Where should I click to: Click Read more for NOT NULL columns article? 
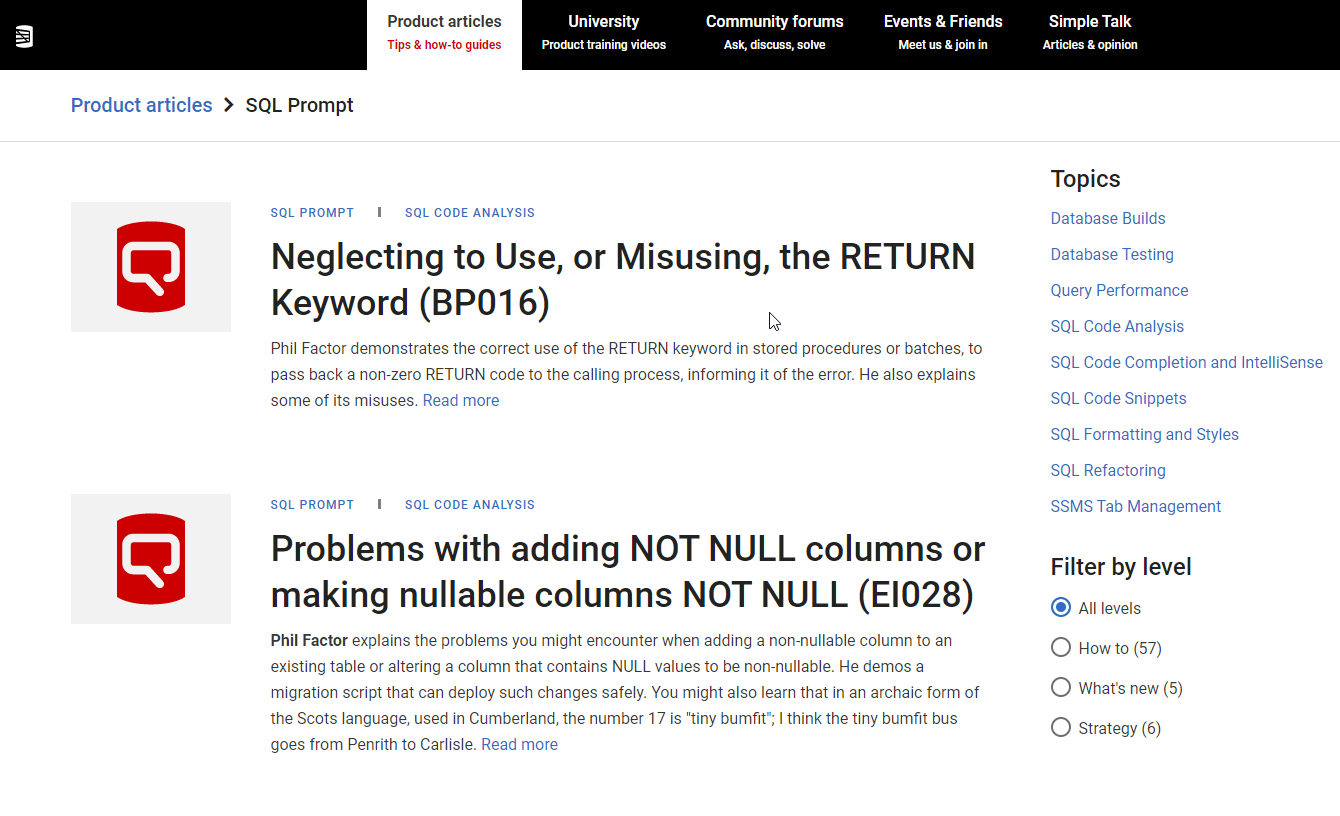[x=519, y=744]
